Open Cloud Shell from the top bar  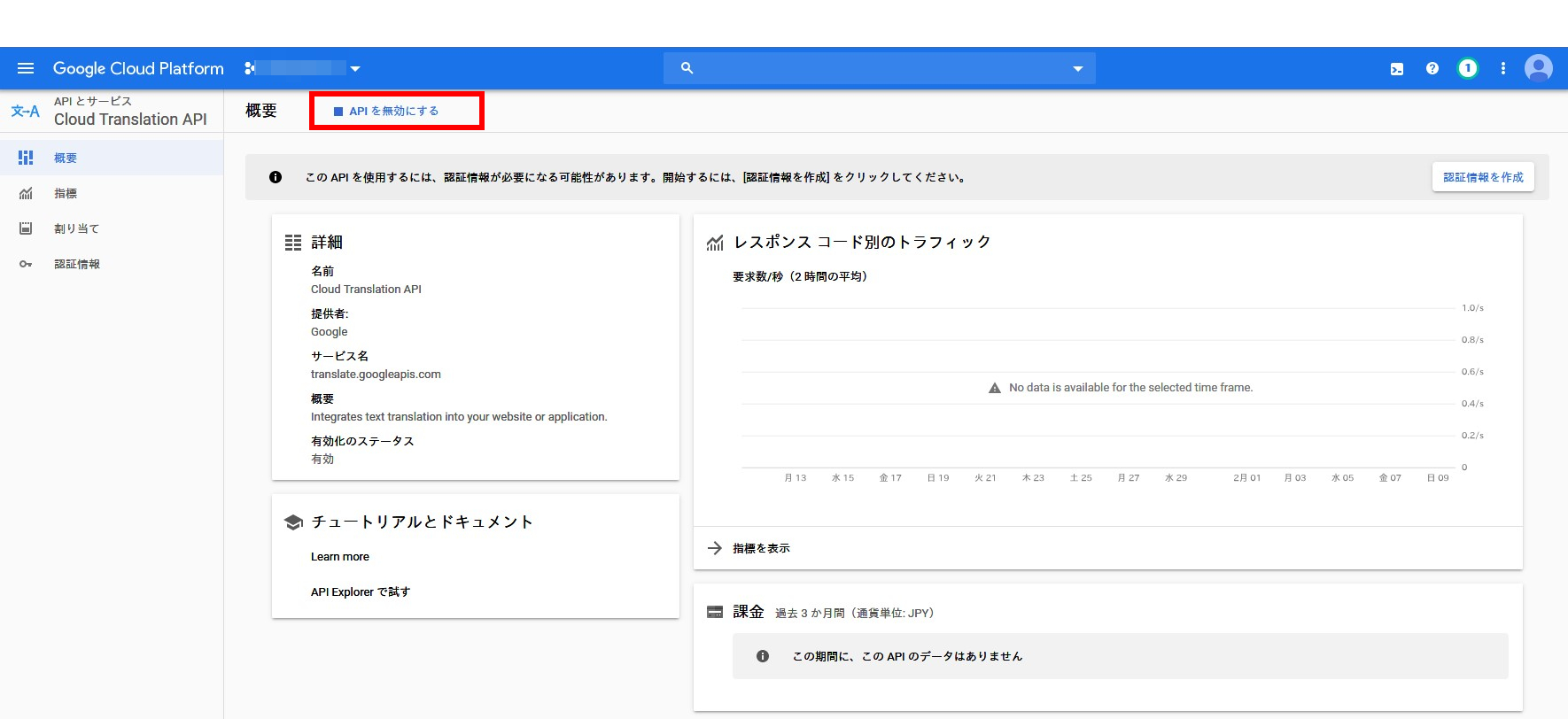coord(1397,69)
